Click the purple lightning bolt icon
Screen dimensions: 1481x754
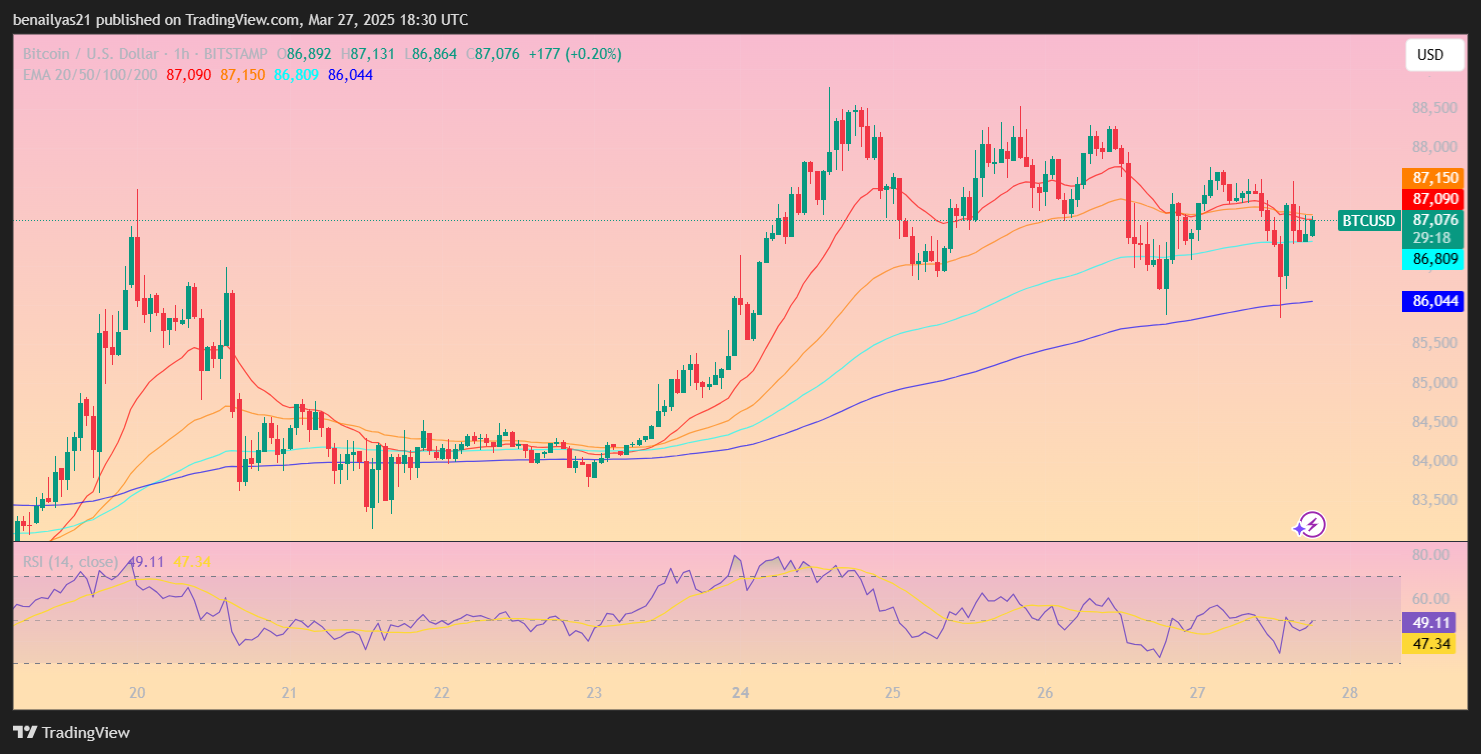pyautogui.click(x=1310, y=525)
